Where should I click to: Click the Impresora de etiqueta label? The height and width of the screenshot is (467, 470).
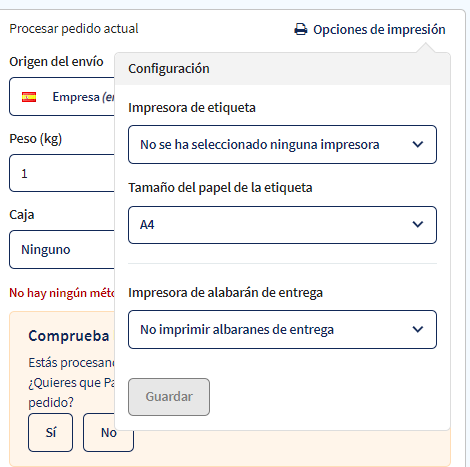(192, 108)
